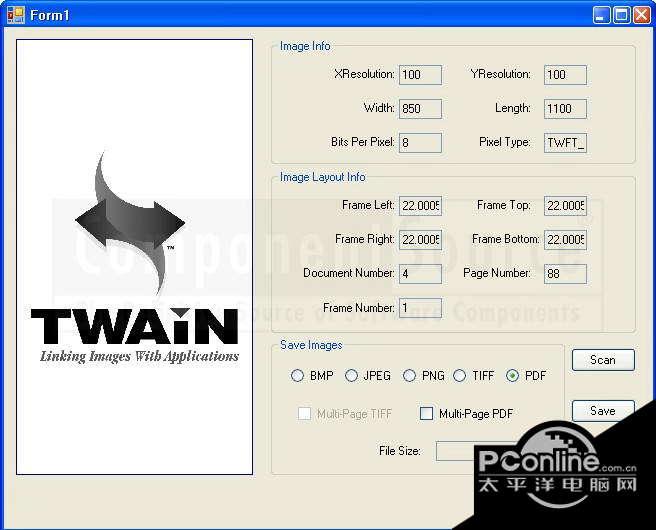Choose the TIFF save format
This screenshot has height=530, width=656.
pyautogui.click(x=459, y=375)
